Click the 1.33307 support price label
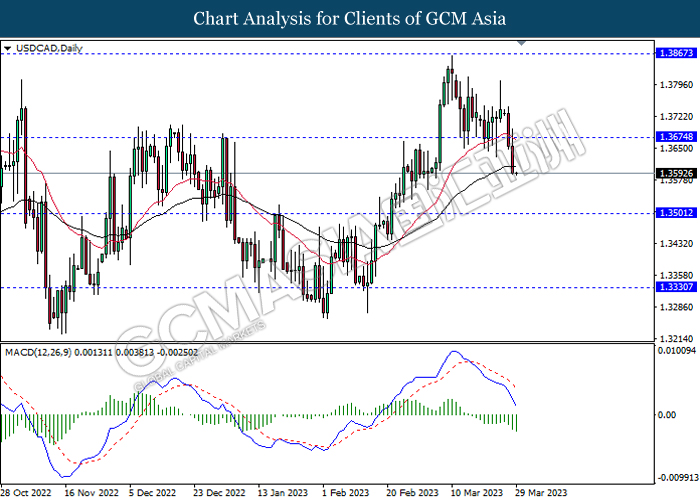The image size is (700, 500). 676,287
